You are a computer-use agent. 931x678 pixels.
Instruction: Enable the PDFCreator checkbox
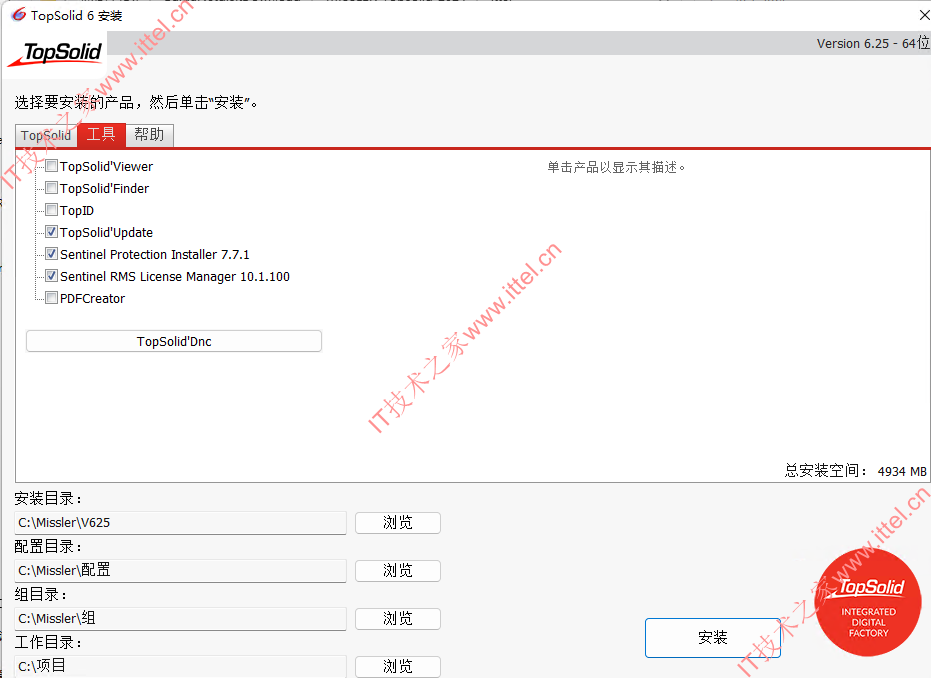[52, 298]
